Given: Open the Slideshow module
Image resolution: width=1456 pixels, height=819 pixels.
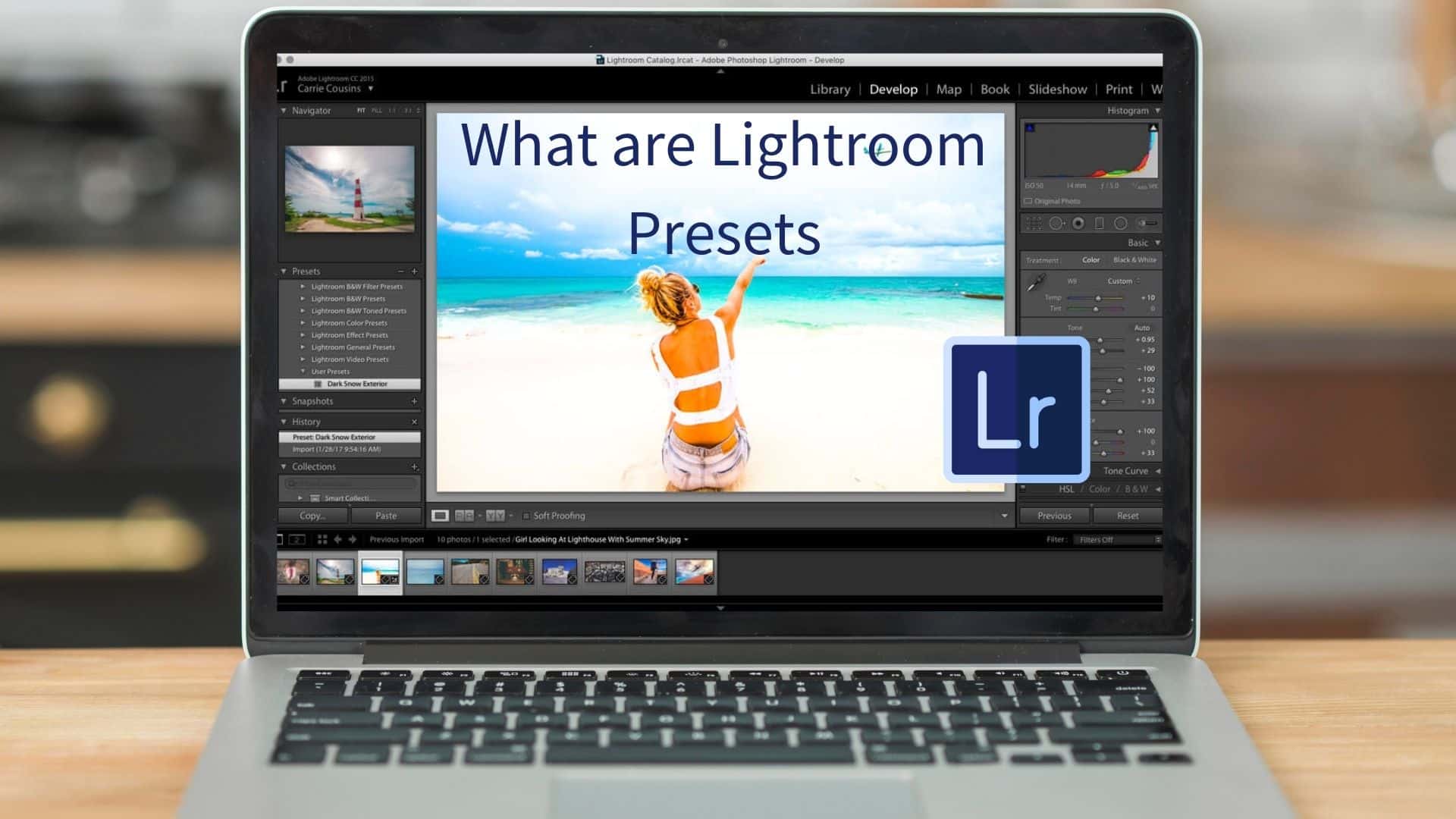Looking at the screenshot, I should click(x=1058, y=89).
